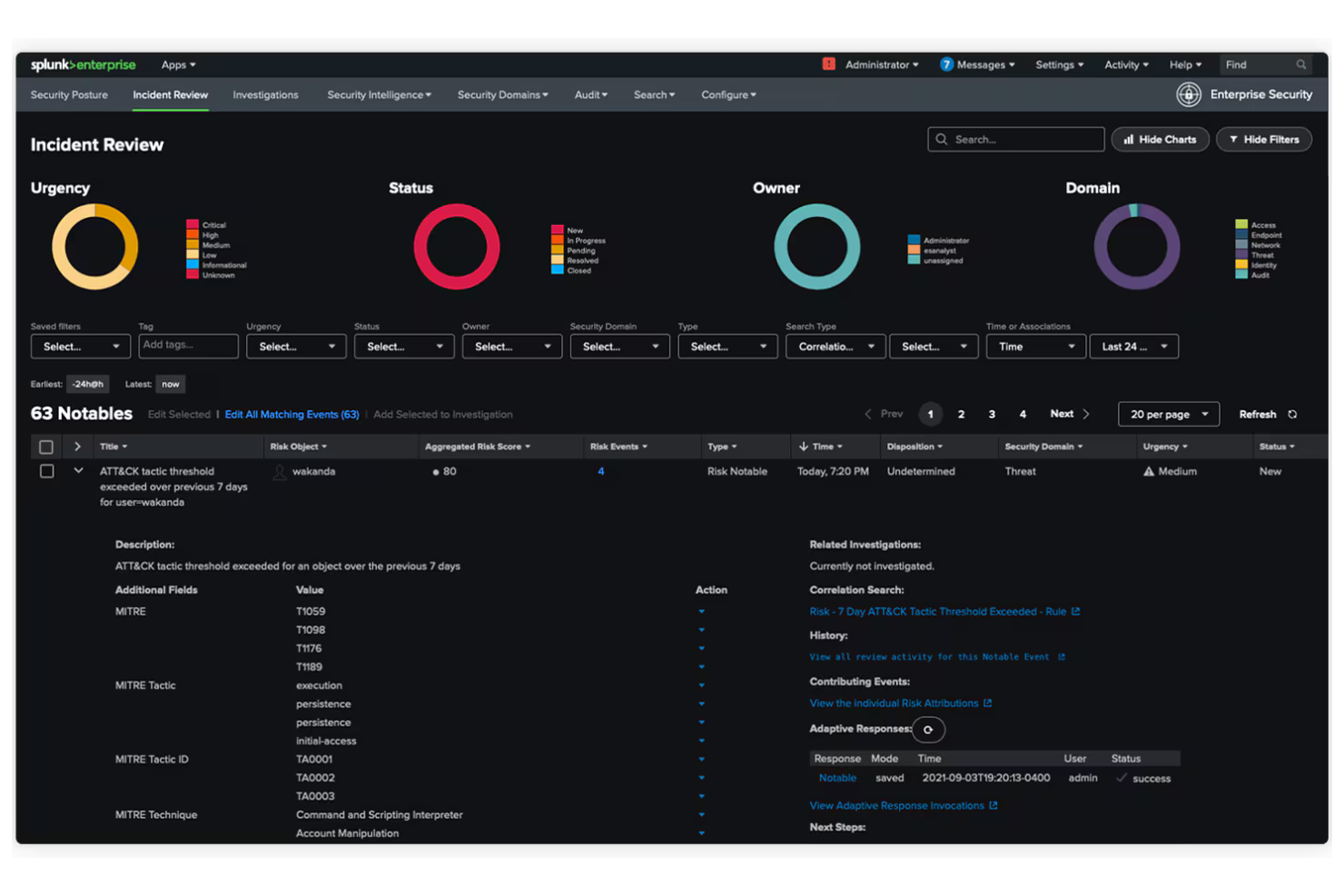This screenshot has height=896, width=1344.
Task: Click inside the Incident Review search field
Action: pyautogui.click(x=1015, y=139)
